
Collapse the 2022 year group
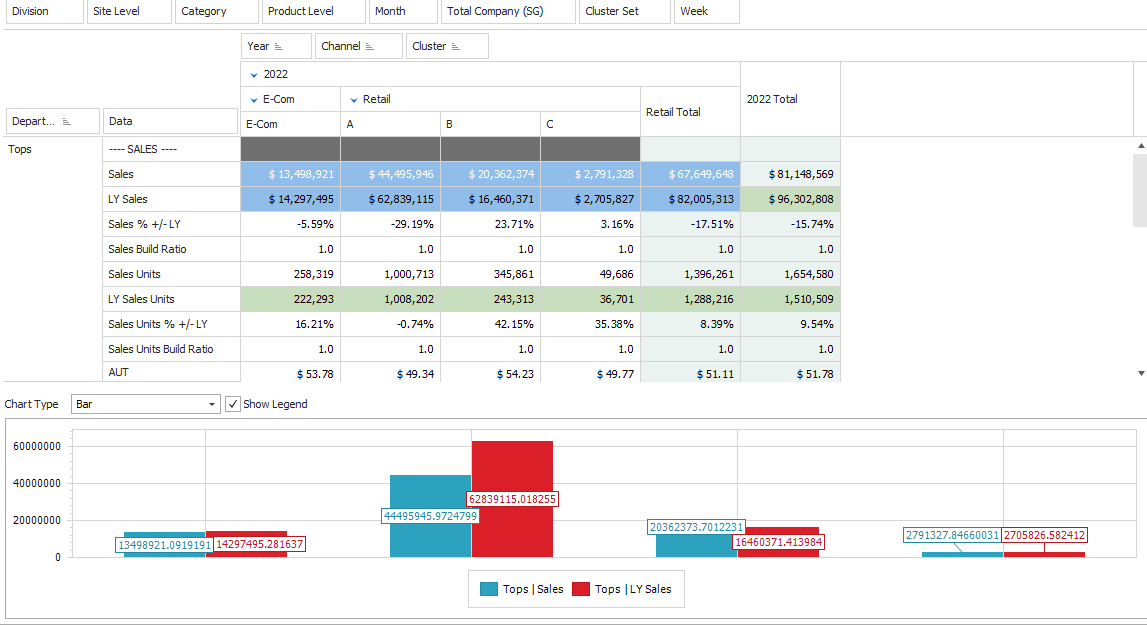[253, 74]
